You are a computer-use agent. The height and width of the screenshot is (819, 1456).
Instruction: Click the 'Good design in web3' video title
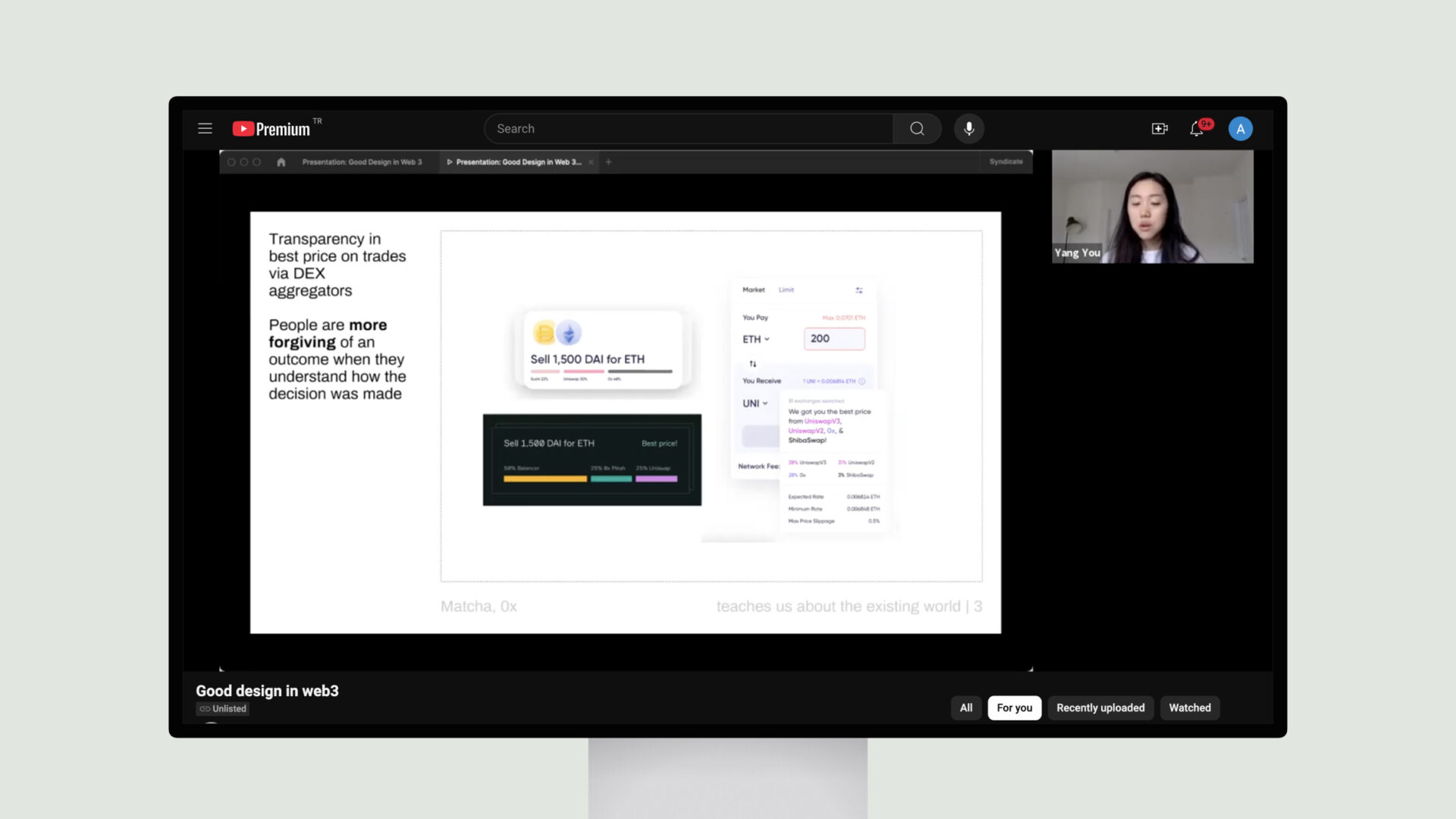[267, 690]
